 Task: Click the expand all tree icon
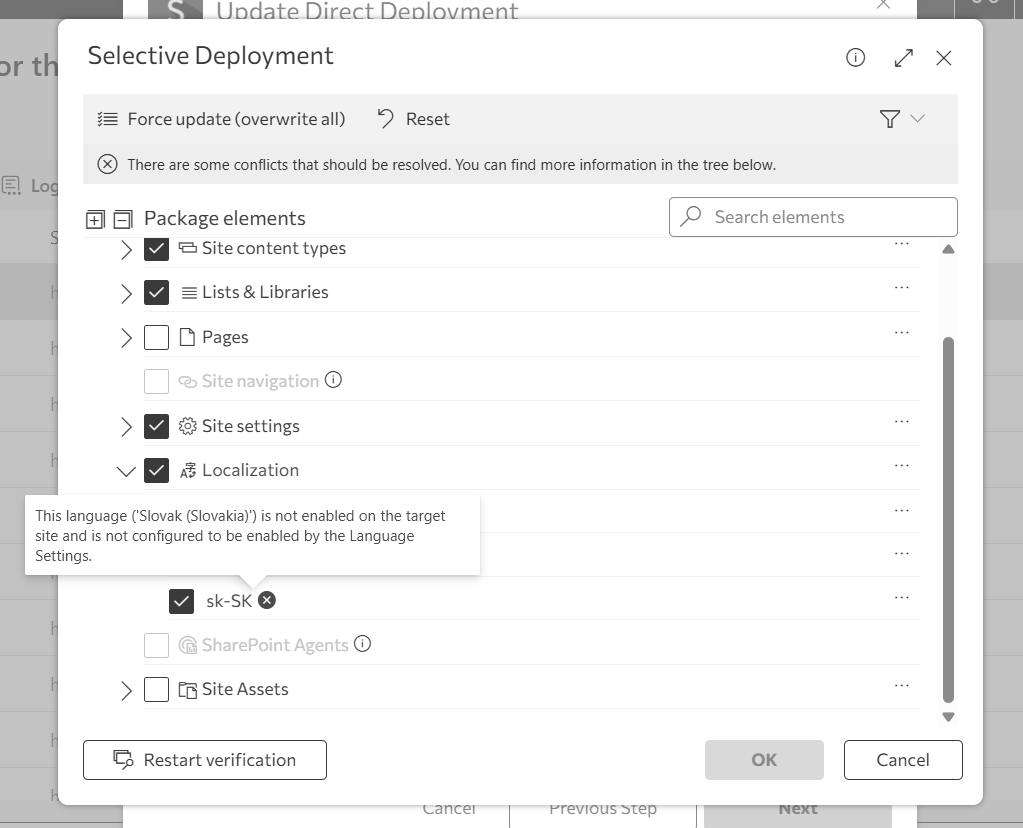[96, 219]
